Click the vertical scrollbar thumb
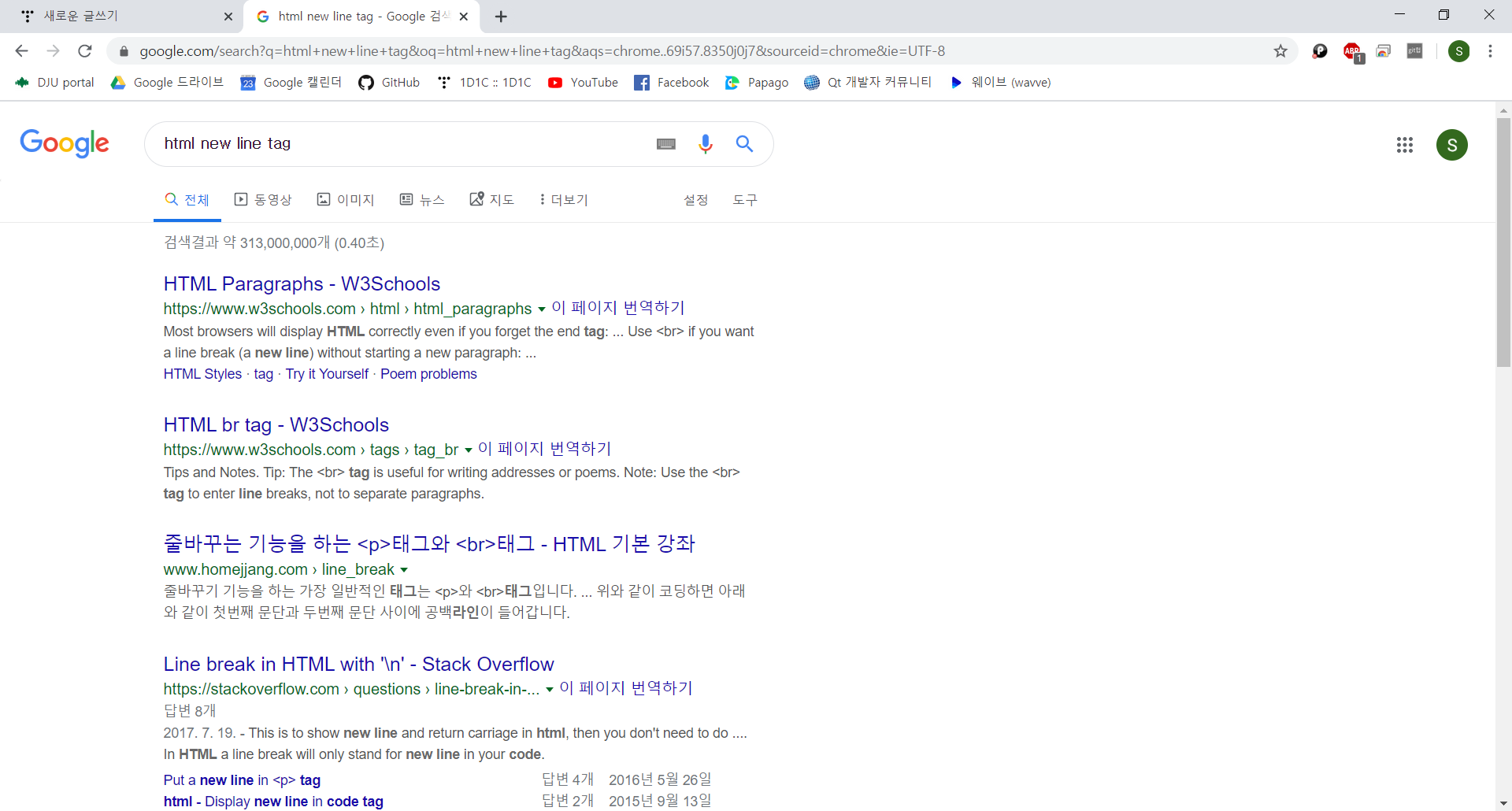 click(1503, 242)
